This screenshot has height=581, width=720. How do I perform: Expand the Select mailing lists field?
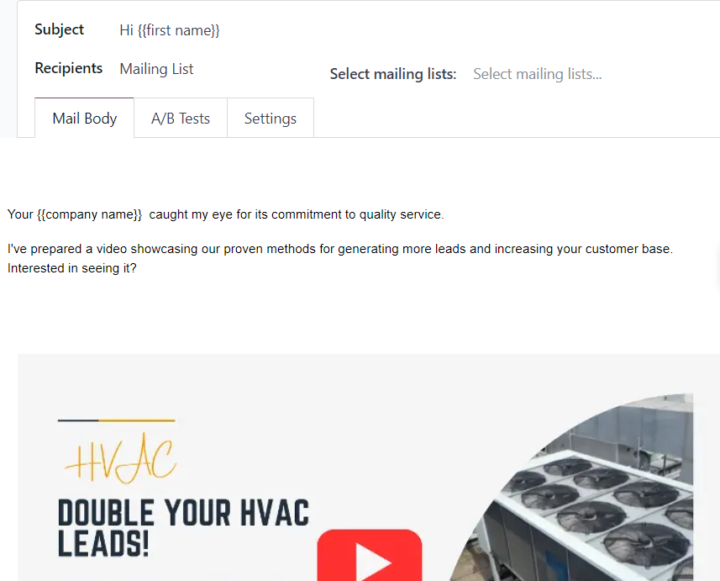point(537,74)
